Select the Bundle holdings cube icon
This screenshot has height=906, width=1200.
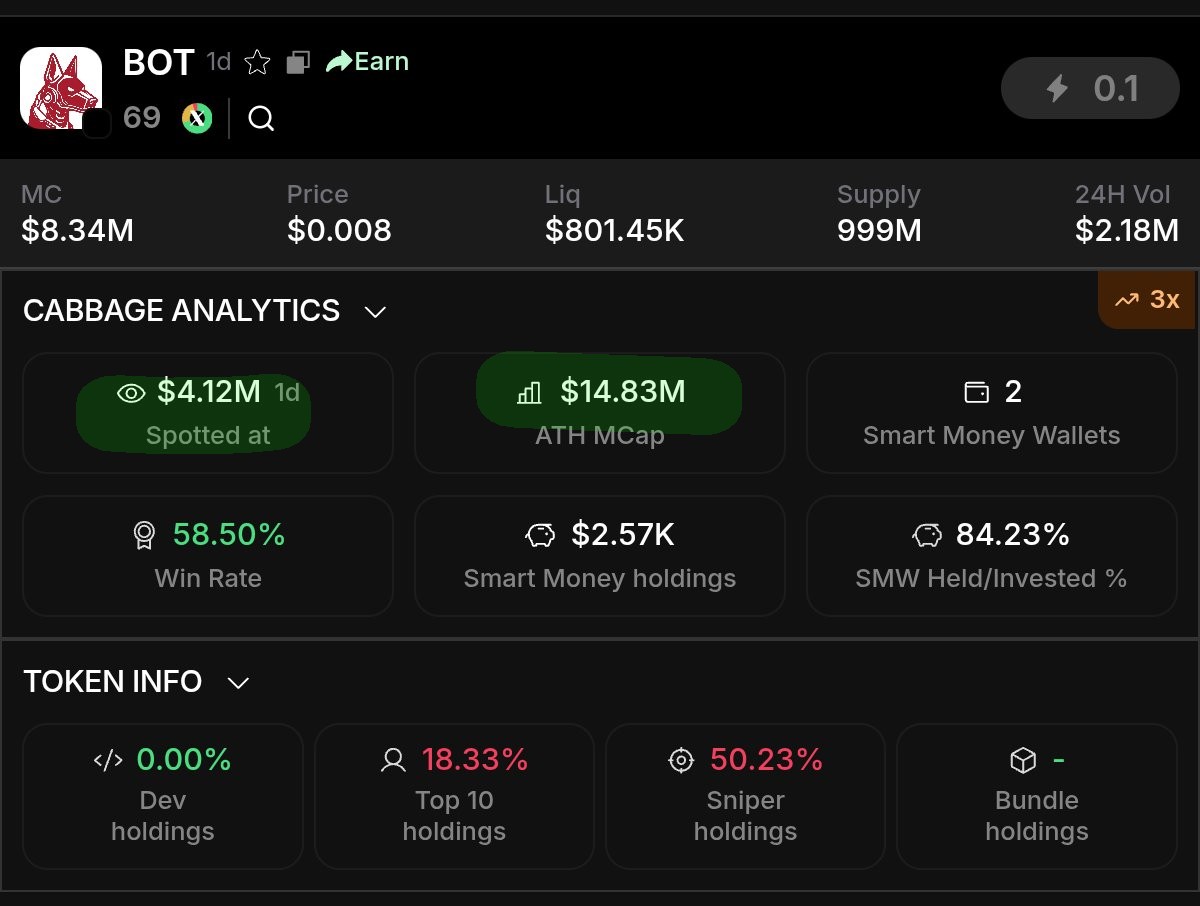point(1022,761)
